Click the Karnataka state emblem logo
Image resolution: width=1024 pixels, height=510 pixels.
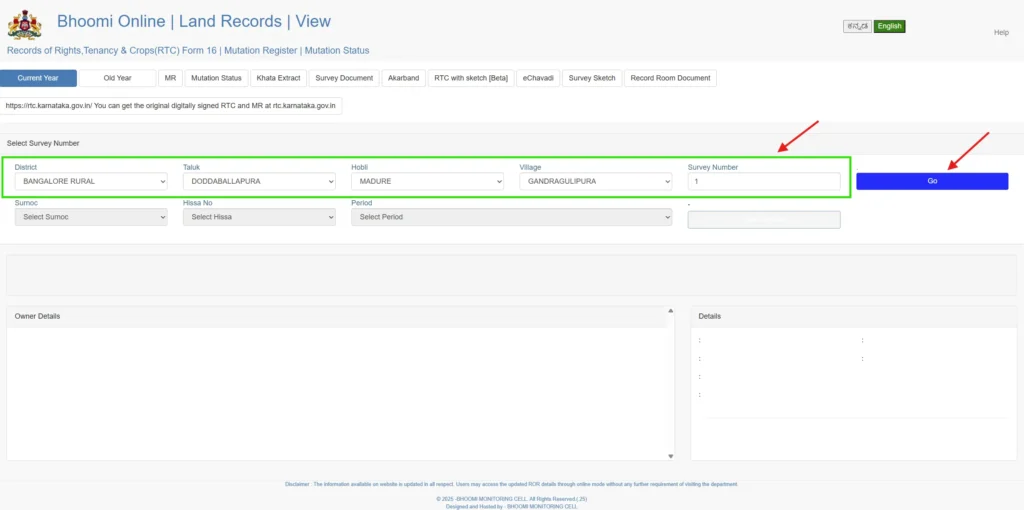(24, 25)
